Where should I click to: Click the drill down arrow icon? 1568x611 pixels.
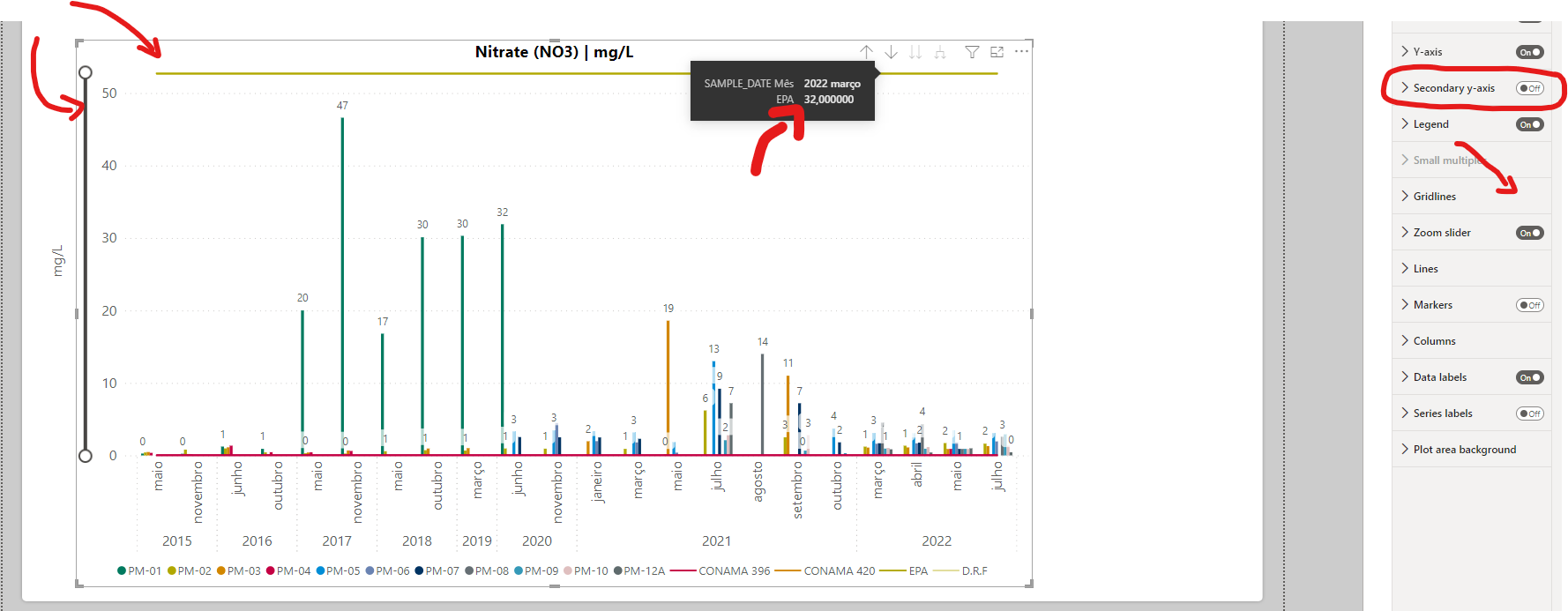[892, 52]
